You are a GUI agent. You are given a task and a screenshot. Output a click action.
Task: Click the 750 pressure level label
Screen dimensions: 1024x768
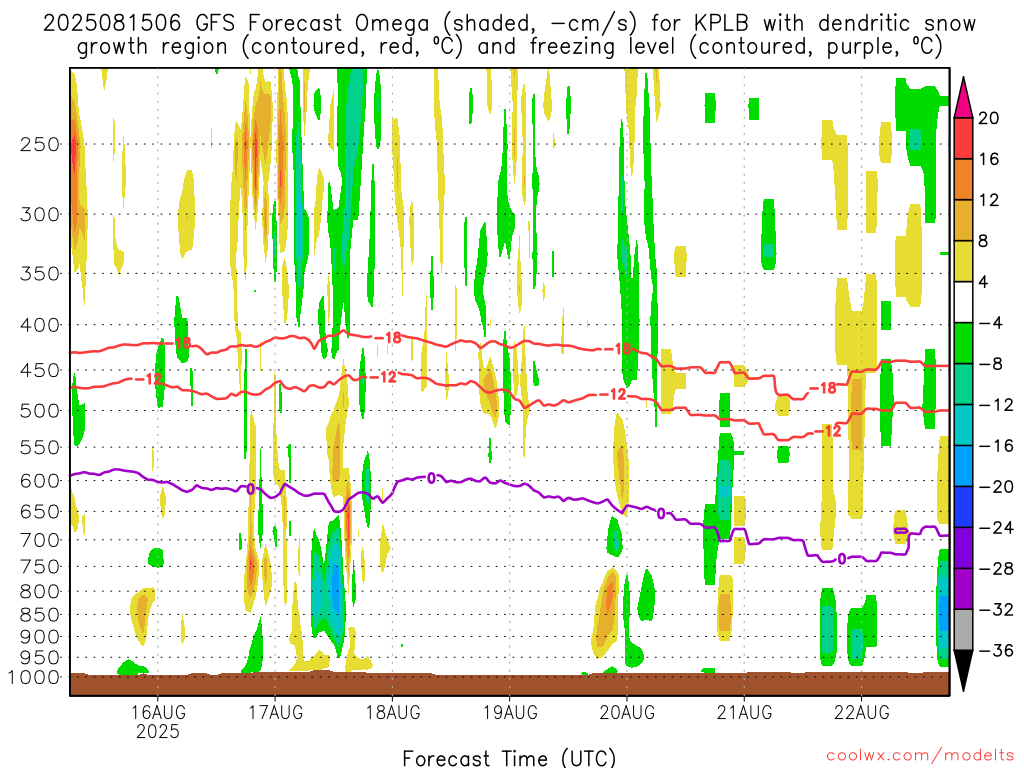click(40, 567)
